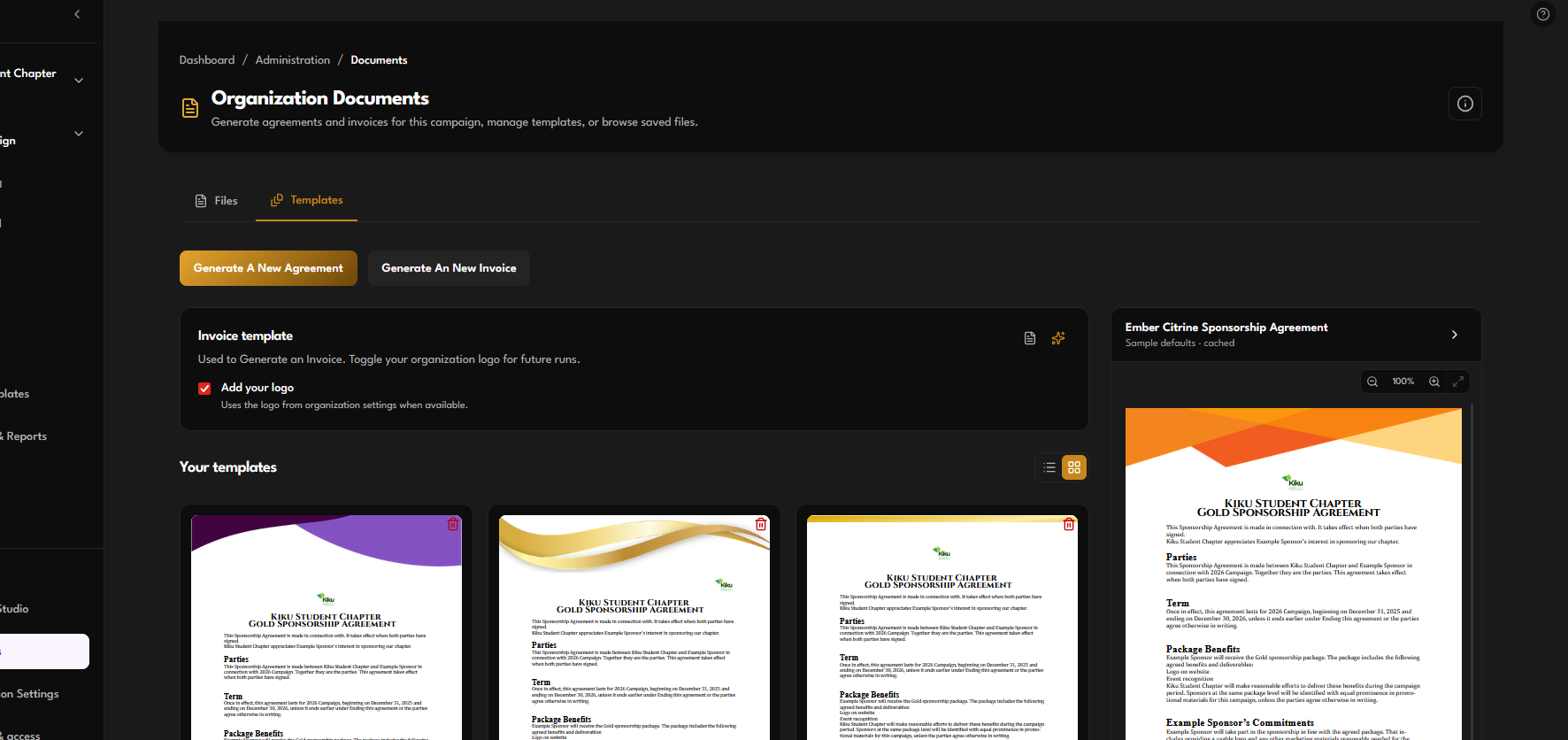Click the 100% zoom level value
The height and width of the screenshot is (740, 1568).
pos(1403,382)
